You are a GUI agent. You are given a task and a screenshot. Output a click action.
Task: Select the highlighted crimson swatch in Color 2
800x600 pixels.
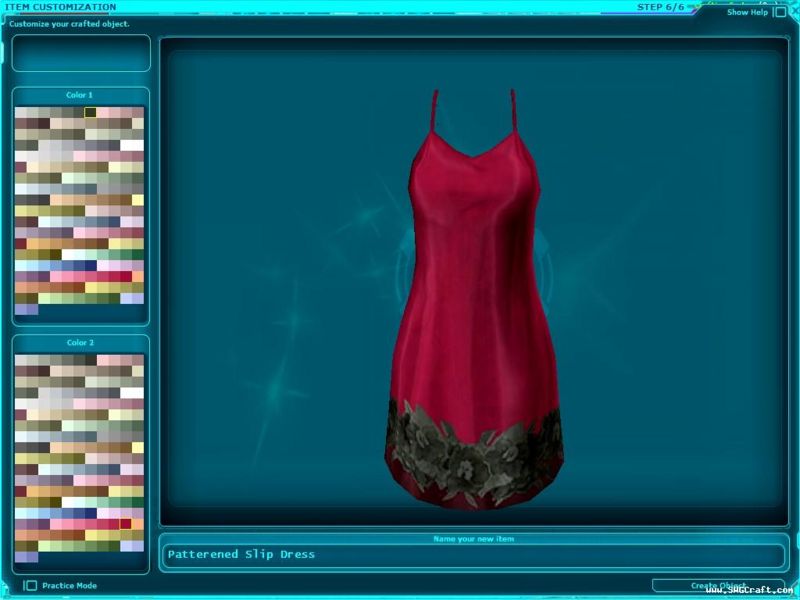[x=125, y=524]
